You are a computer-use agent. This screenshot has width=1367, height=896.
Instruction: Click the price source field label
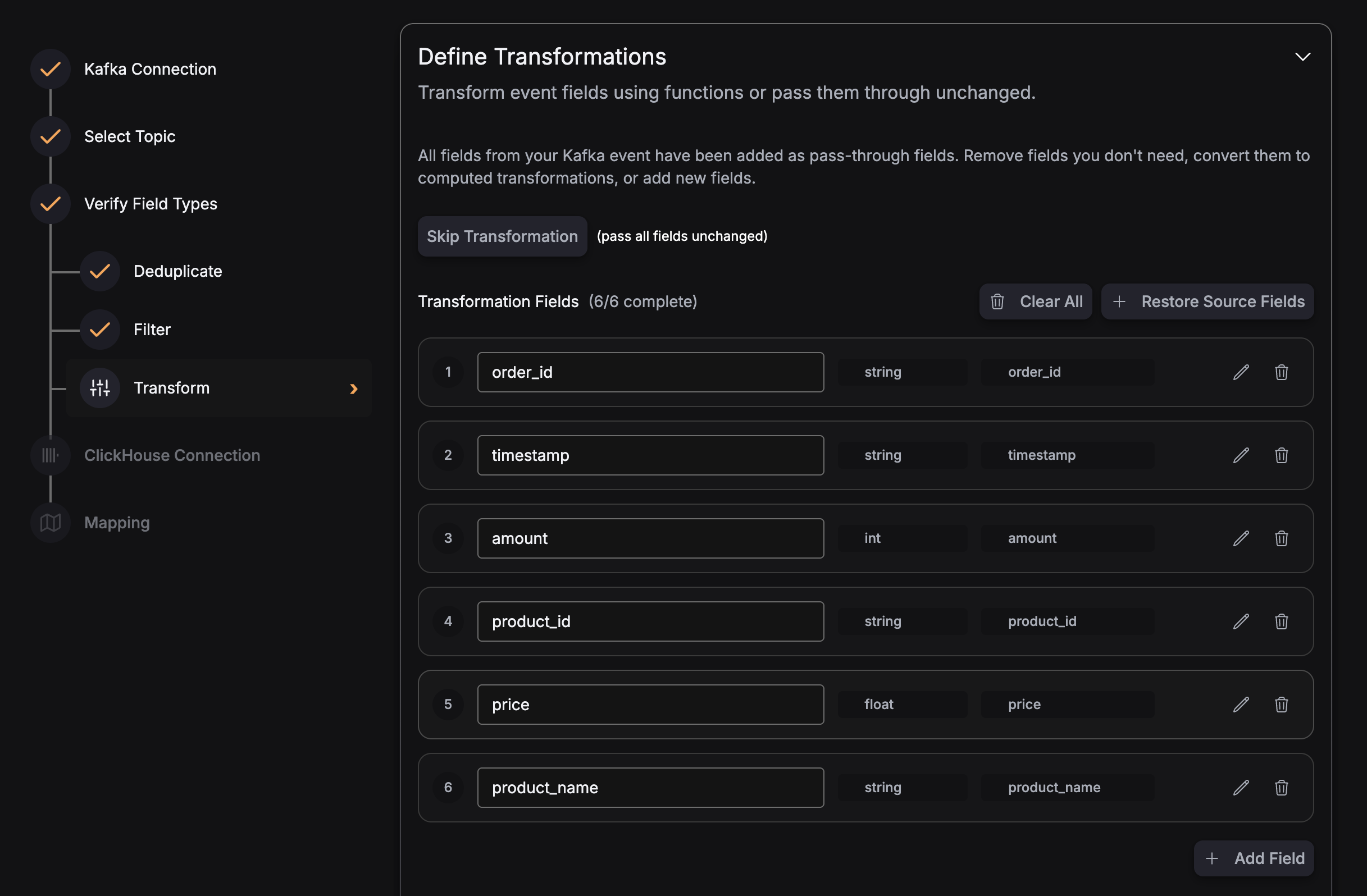tap(1068, 705)
